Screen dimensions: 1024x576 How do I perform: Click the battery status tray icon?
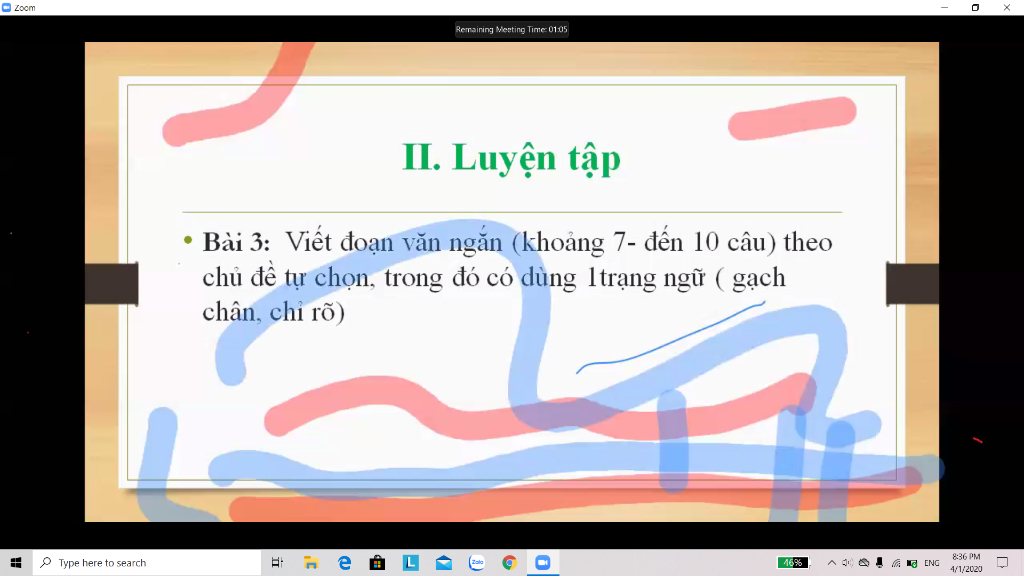[x=912, y=562]
